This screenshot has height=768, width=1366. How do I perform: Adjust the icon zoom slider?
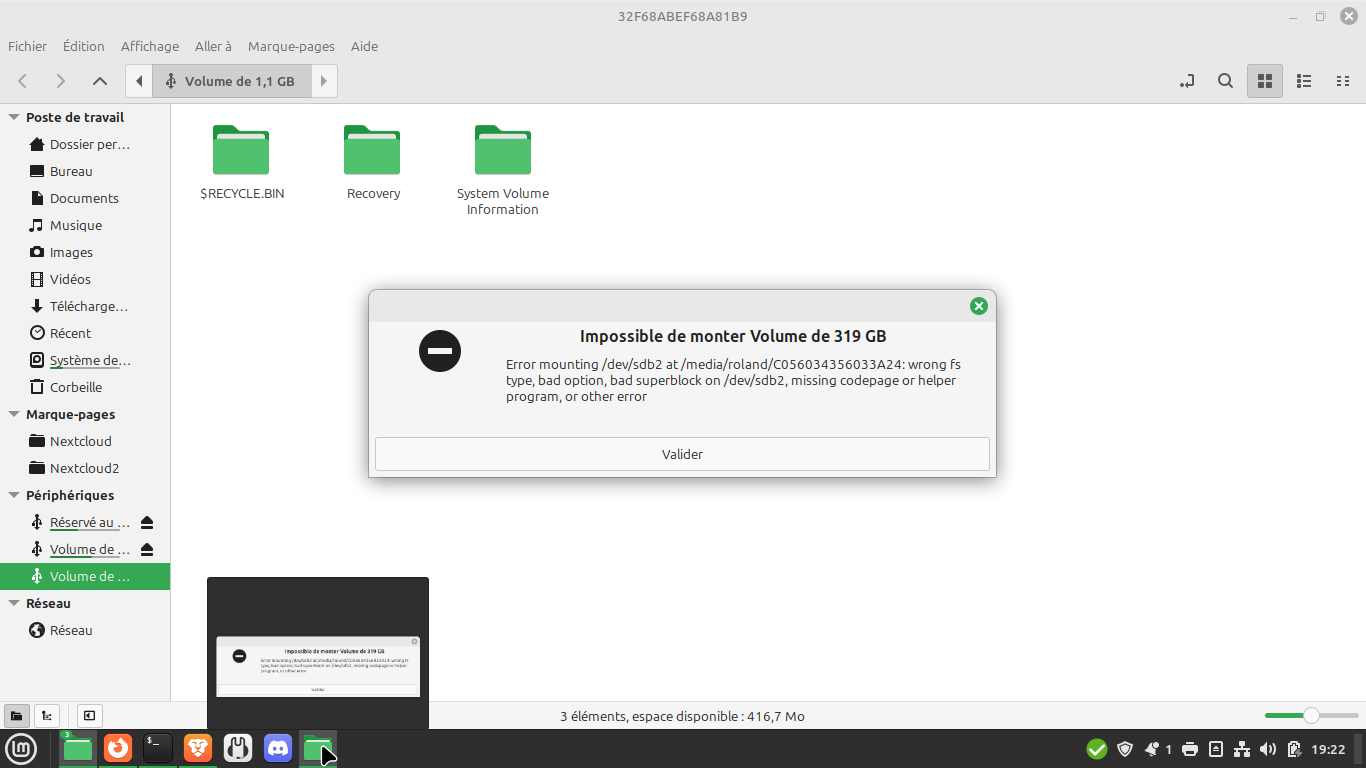(1310, 716)
